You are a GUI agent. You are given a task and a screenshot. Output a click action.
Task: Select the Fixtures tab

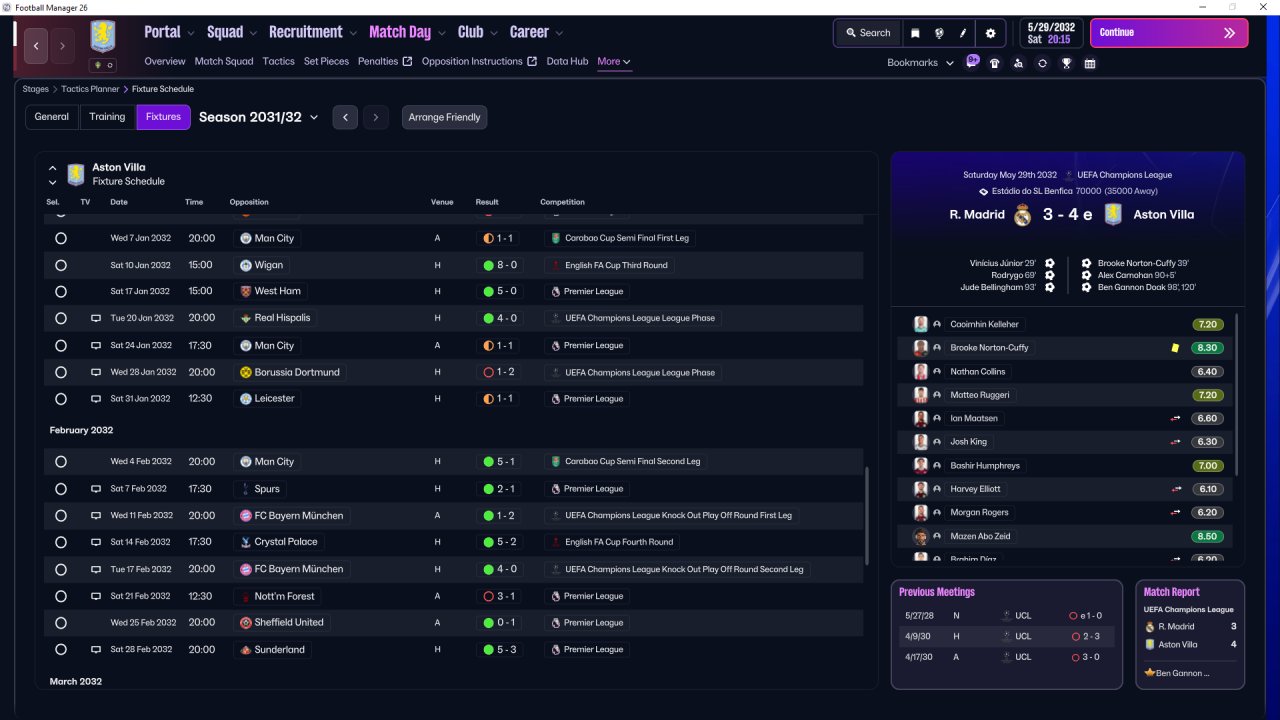pyautogui.click(x=163, y=117)
